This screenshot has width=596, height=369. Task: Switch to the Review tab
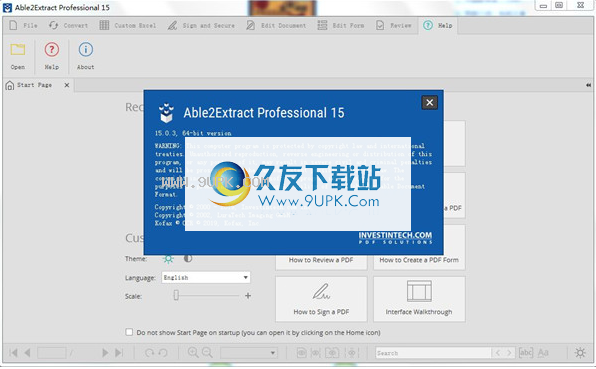tap(394, 25)
